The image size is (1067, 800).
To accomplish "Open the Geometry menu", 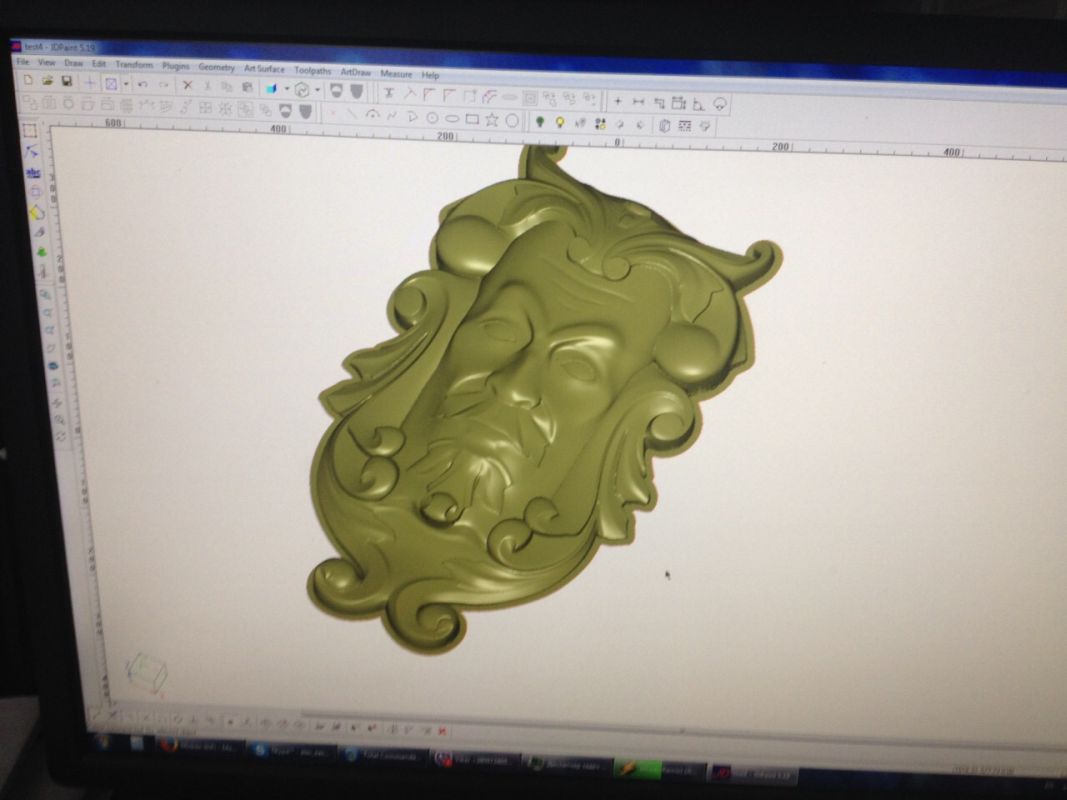I will (216, 67).
